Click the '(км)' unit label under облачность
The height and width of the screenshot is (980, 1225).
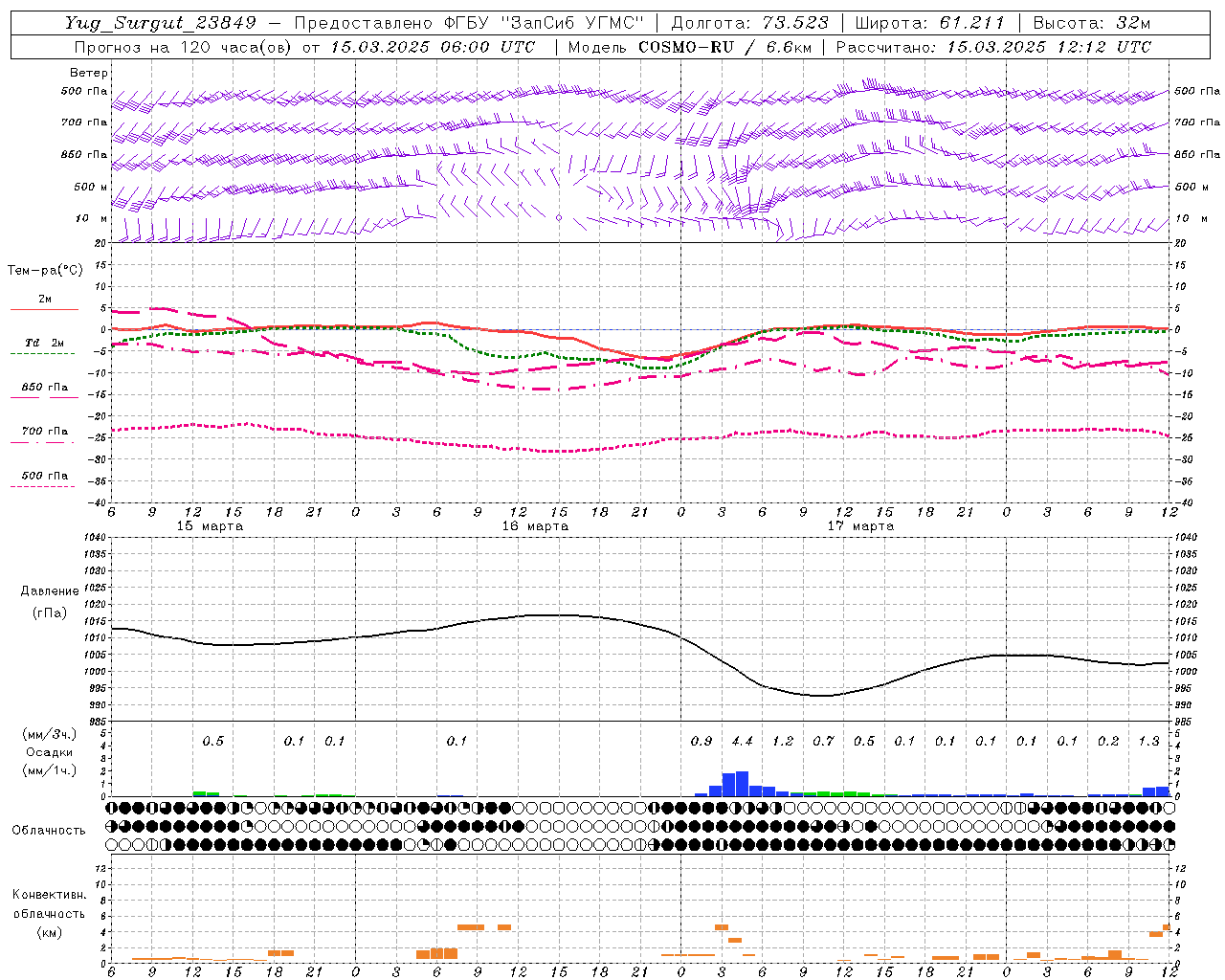click(49, 932)
